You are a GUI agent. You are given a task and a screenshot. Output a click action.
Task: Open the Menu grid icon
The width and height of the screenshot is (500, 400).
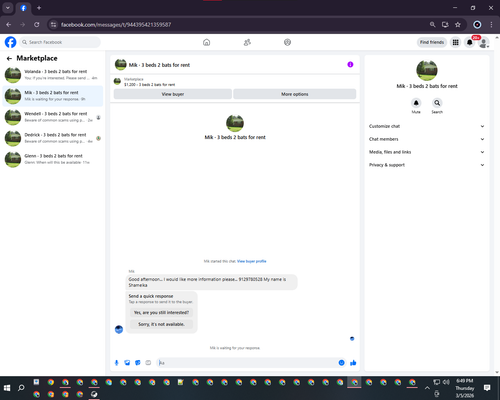pos(455,42)
